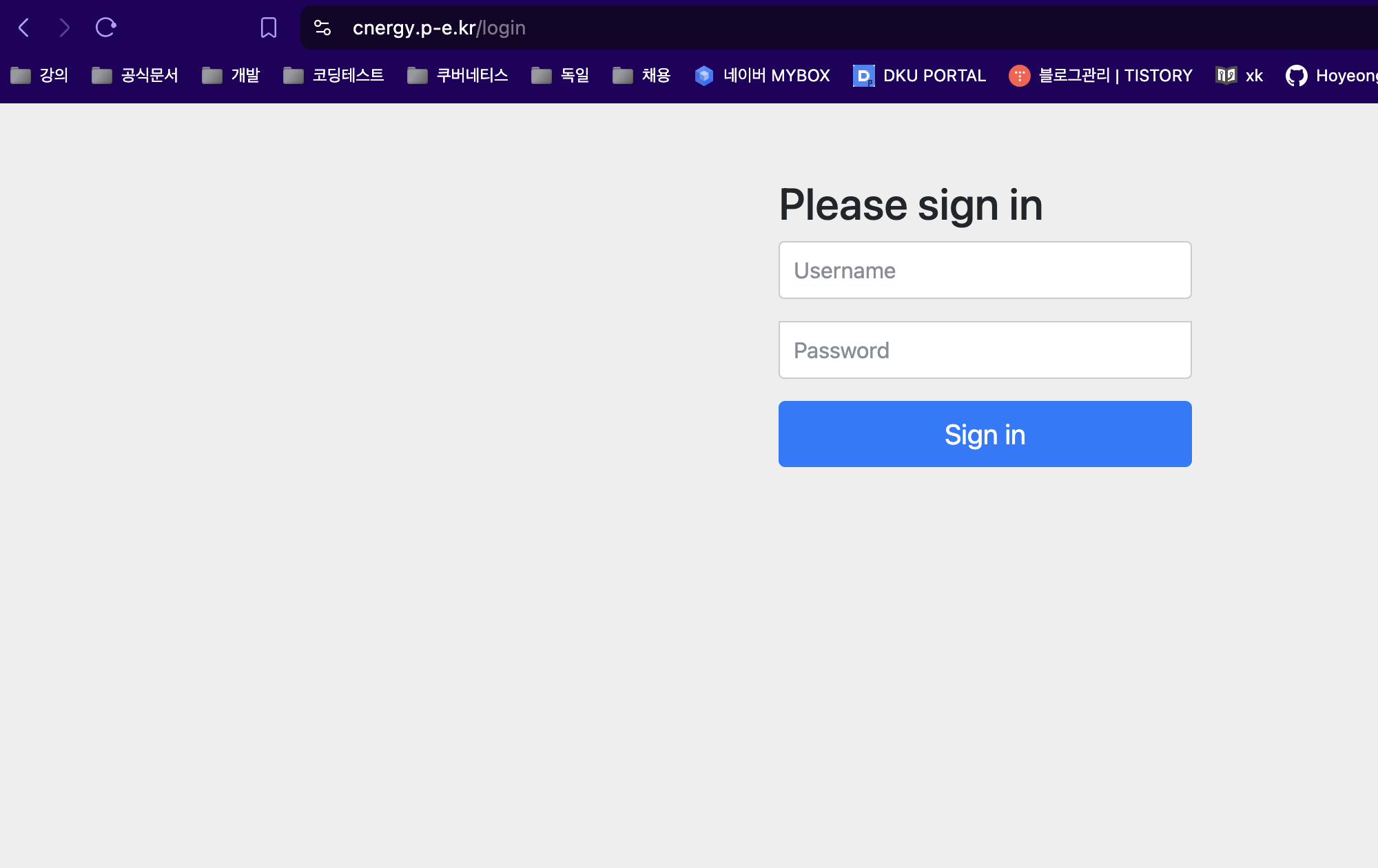Expand the 강의 bookmark folder
Viewport: 1378px width, 868px height.
39,75
